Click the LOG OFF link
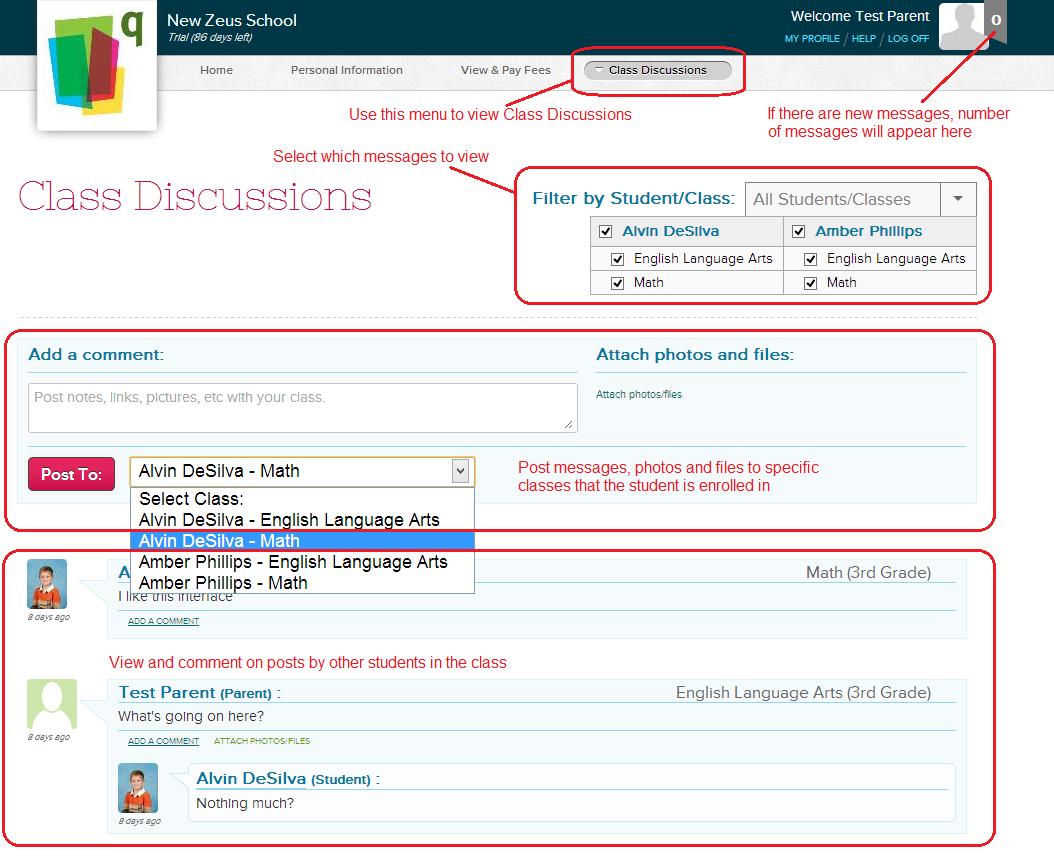 [908, 38]
